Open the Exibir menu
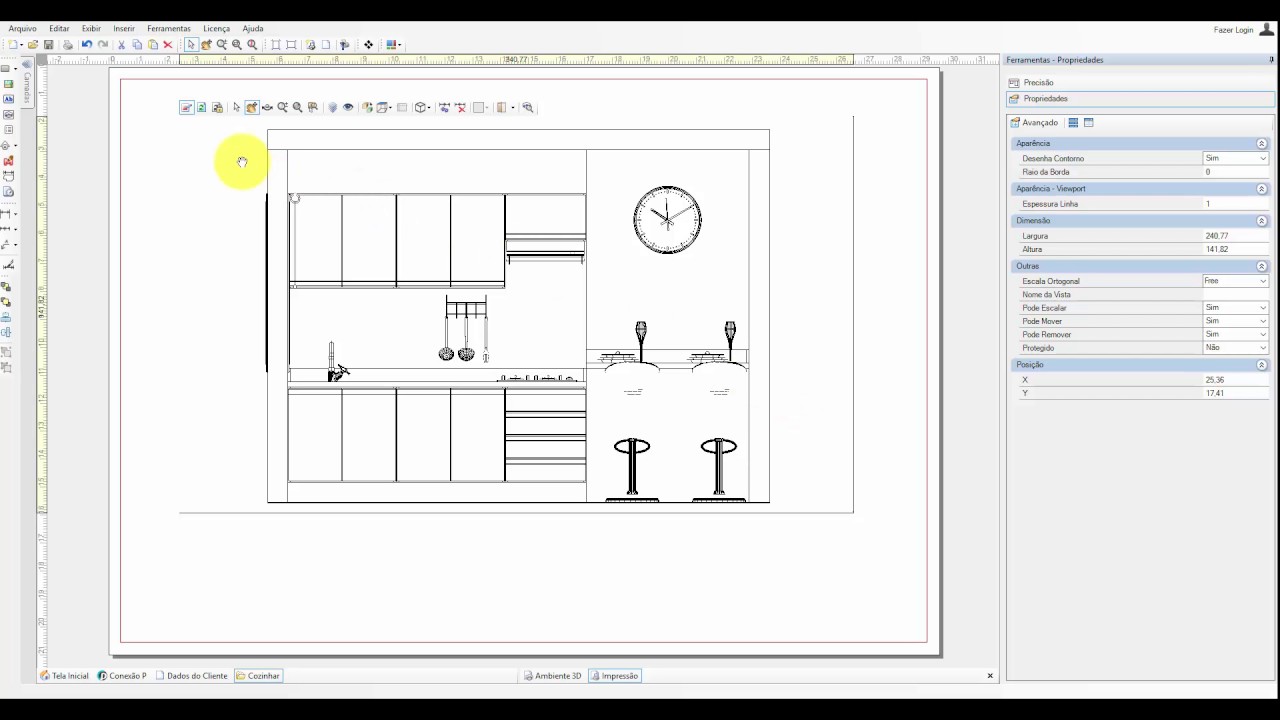This screenshot has height=720, width=1280. (91, 29)
